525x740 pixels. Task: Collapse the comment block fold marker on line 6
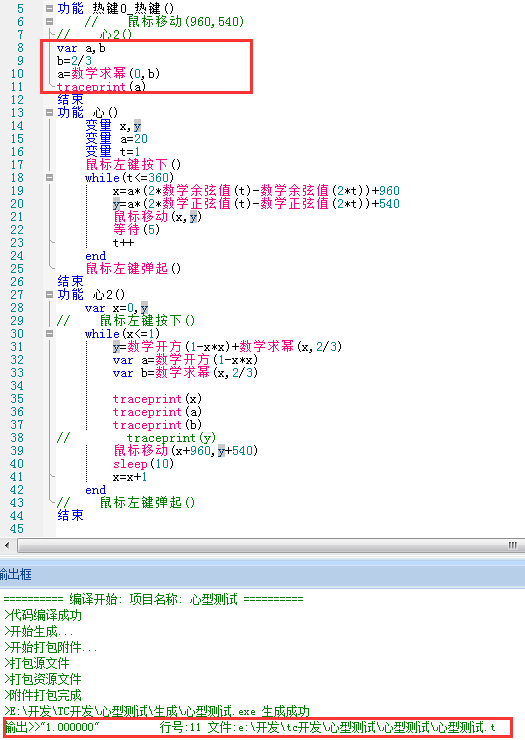coord(49,21)
